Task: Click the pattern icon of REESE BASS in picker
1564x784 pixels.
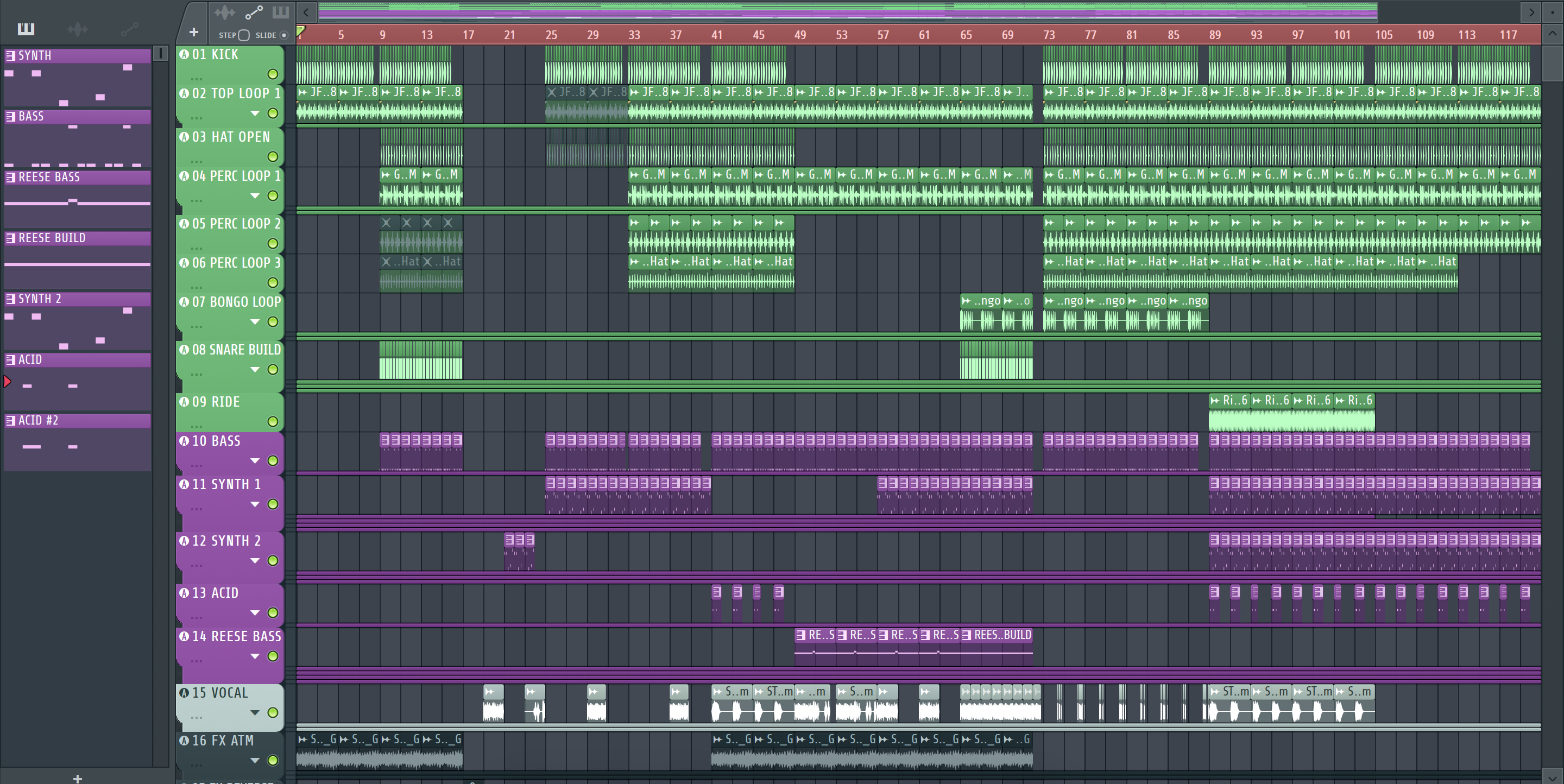Action: 10,177
